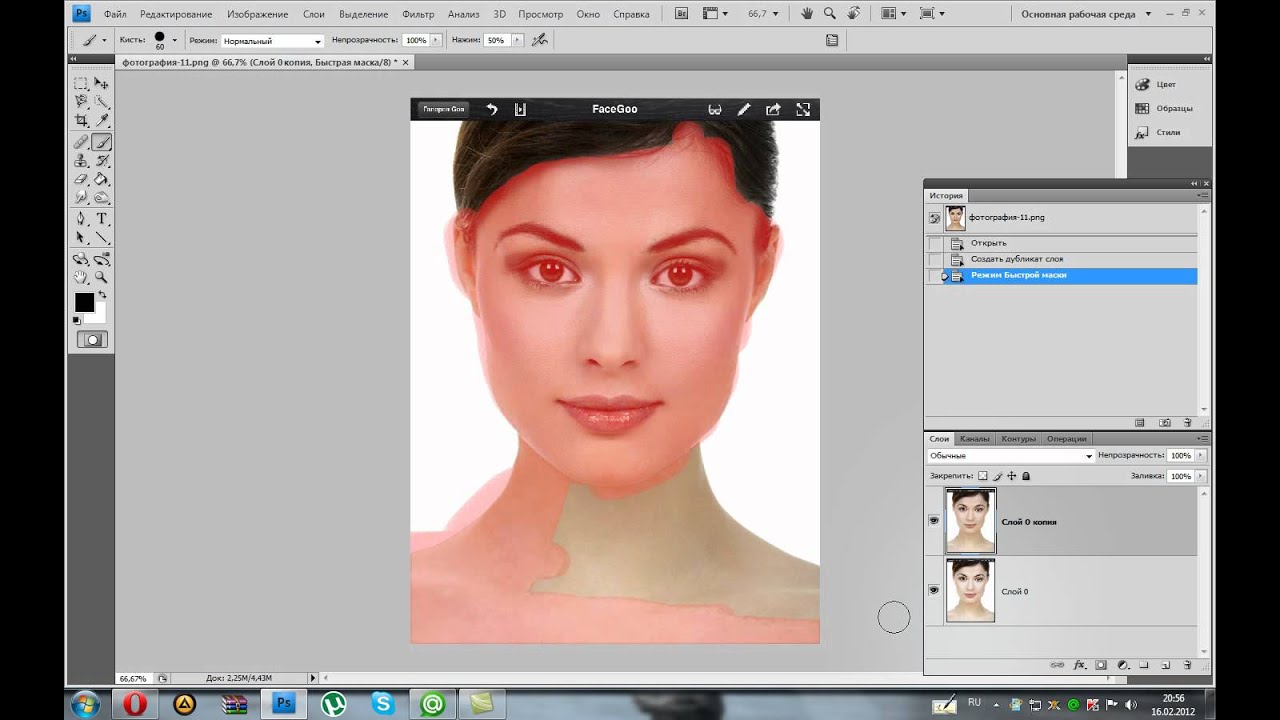Open layer Заливка slider arrow
This screenshot has height=720, width=1280.
(1200, 476)
